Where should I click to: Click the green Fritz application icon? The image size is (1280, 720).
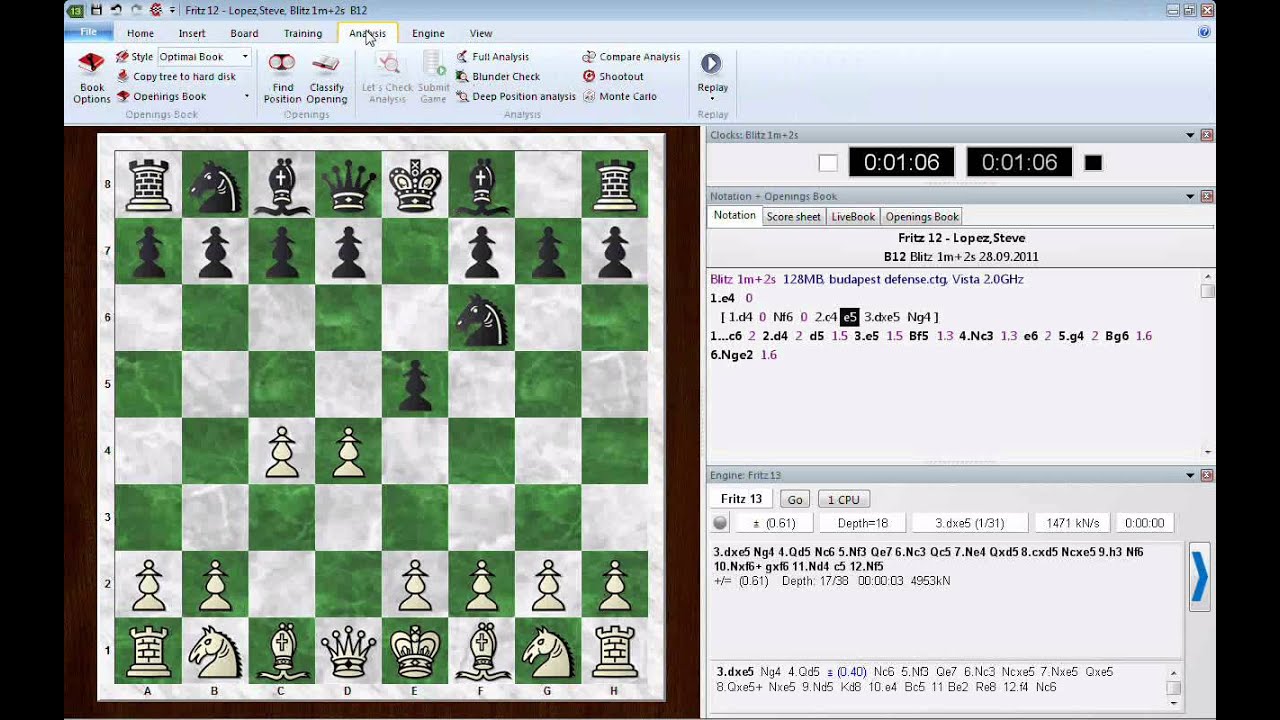pyautogui.click(x=76, y=10)
